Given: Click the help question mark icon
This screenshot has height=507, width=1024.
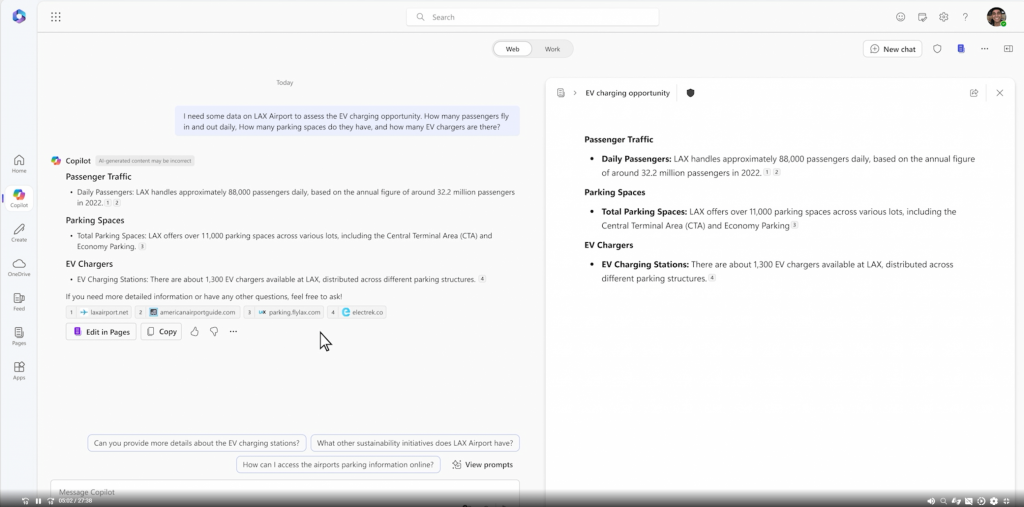Looking at the screenshot, I should [965, 17].
